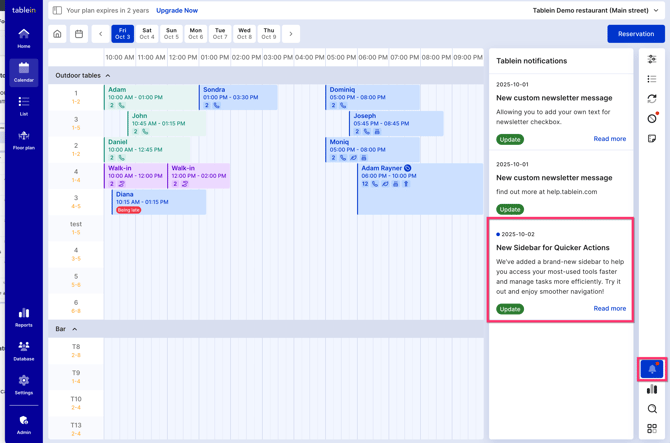Click the notifications bell icon
The width and height of the screenshot is (670, 443).
pos(652,369)
